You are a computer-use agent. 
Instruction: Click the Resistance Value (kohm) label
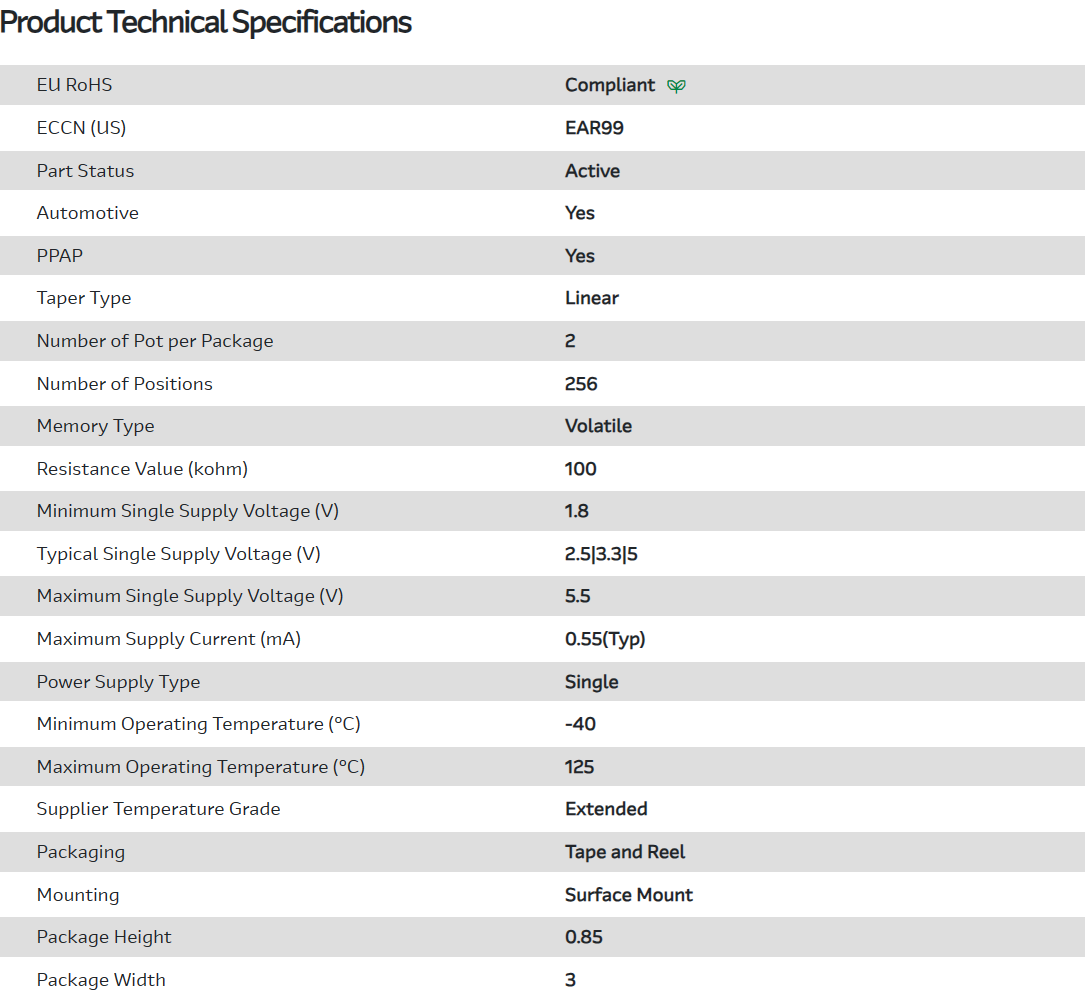(x=142, y=469)
